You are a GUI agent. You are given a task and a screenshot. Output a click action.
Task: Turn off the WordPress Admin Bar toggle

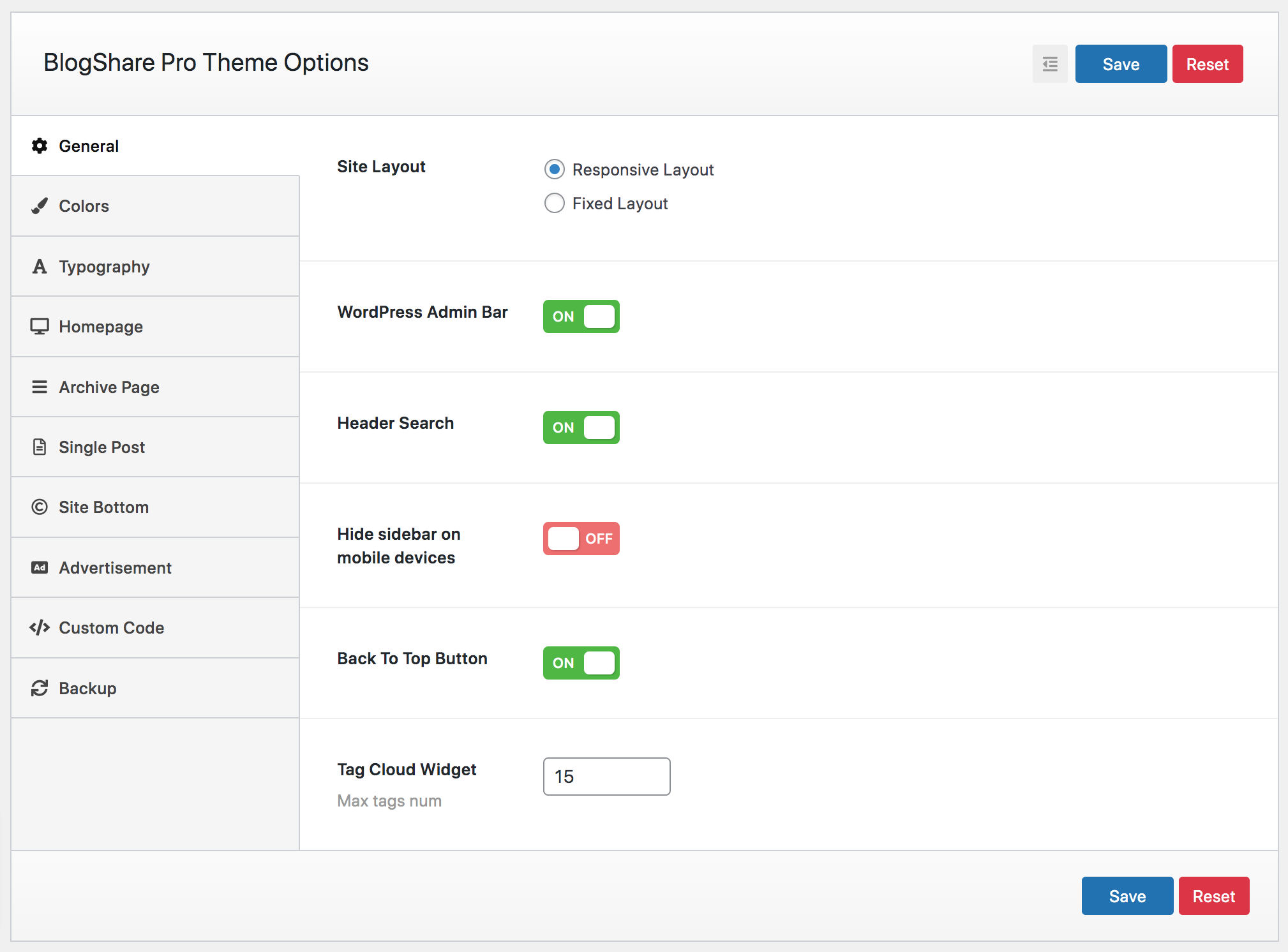[580, 316]
